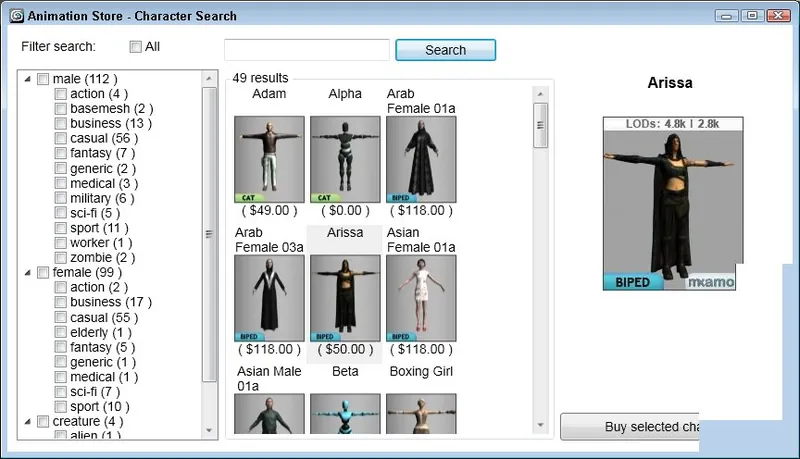Click the Search button
Viewport: 800px width, 459px height.
(445, 50)
